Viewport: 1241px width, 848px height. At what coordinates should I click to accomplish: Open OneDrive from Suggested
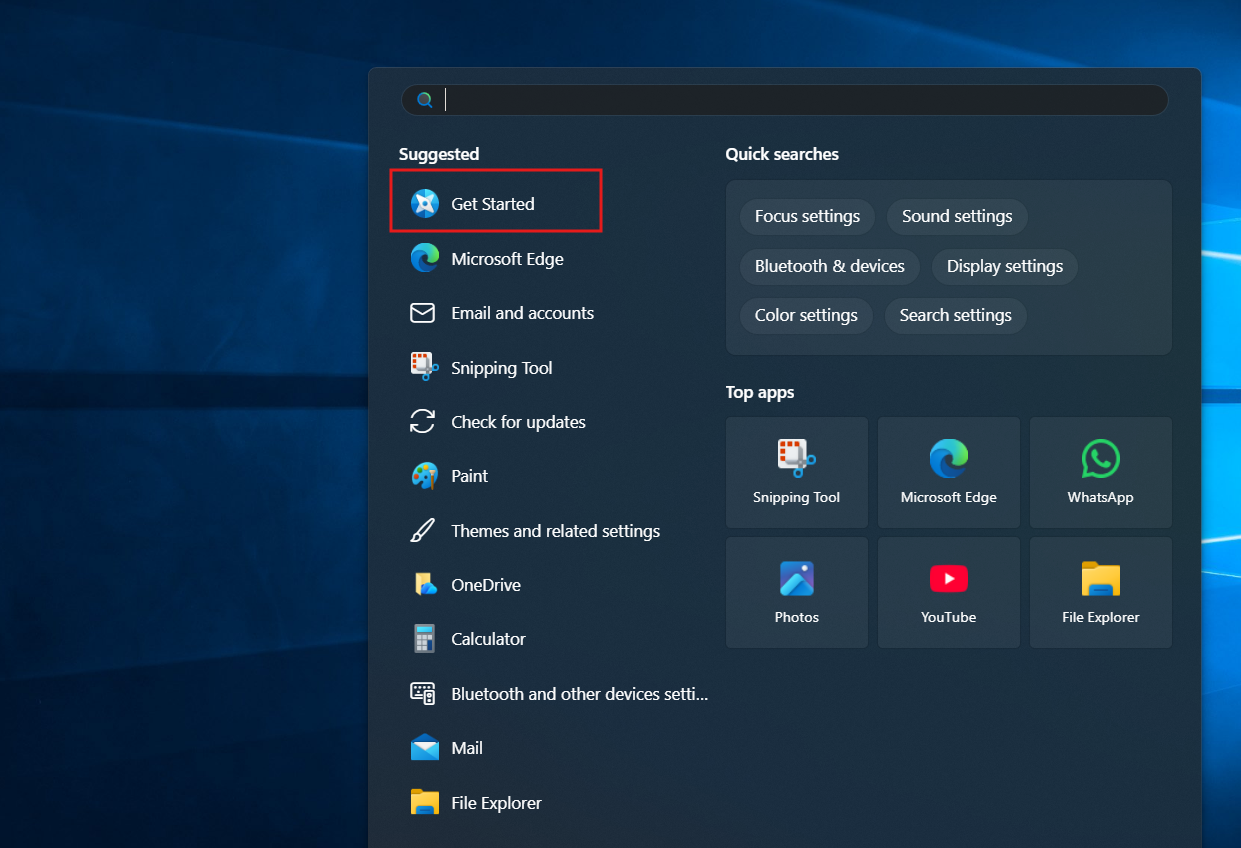point(484,584)
